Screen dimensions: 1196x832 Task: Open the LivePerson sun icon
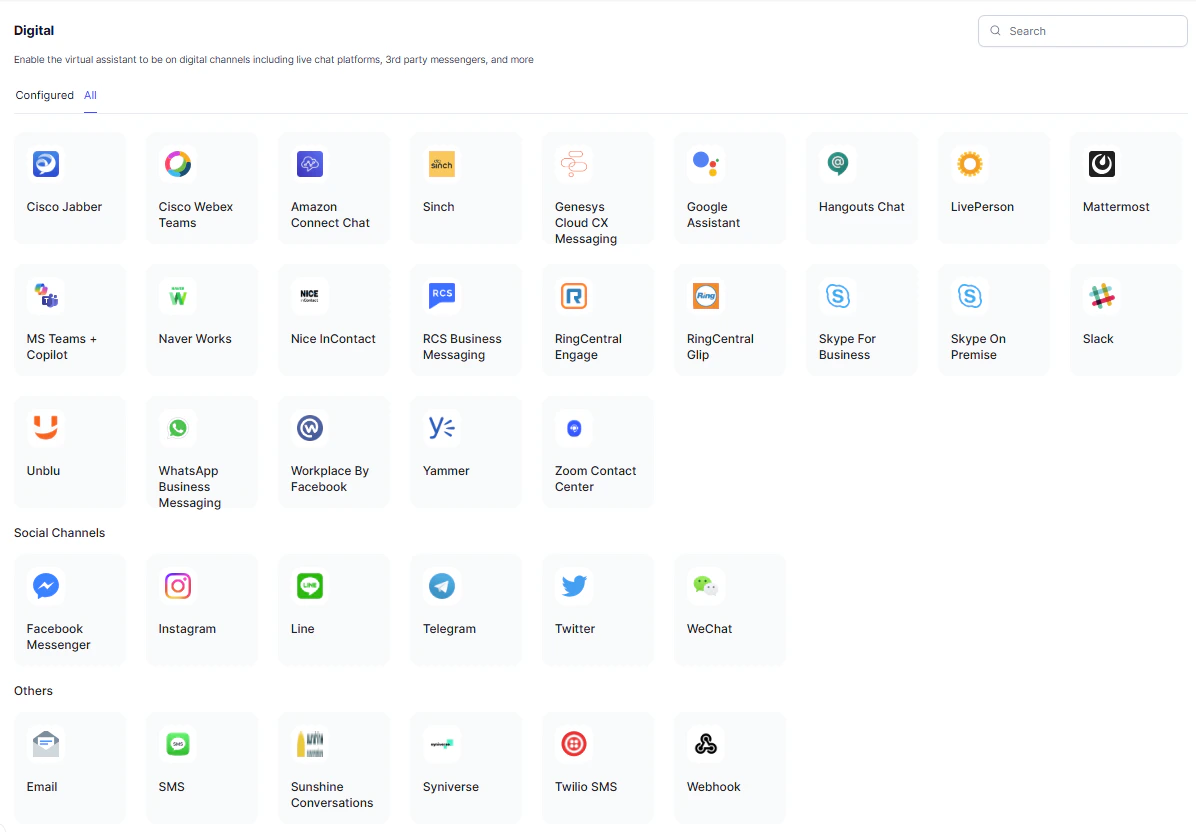coord(969,164)
